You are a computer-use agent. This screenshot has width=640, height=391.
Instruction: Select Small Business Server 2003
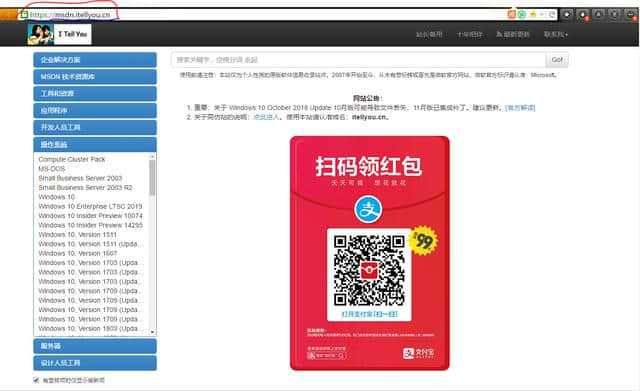[x=80, y=178]
